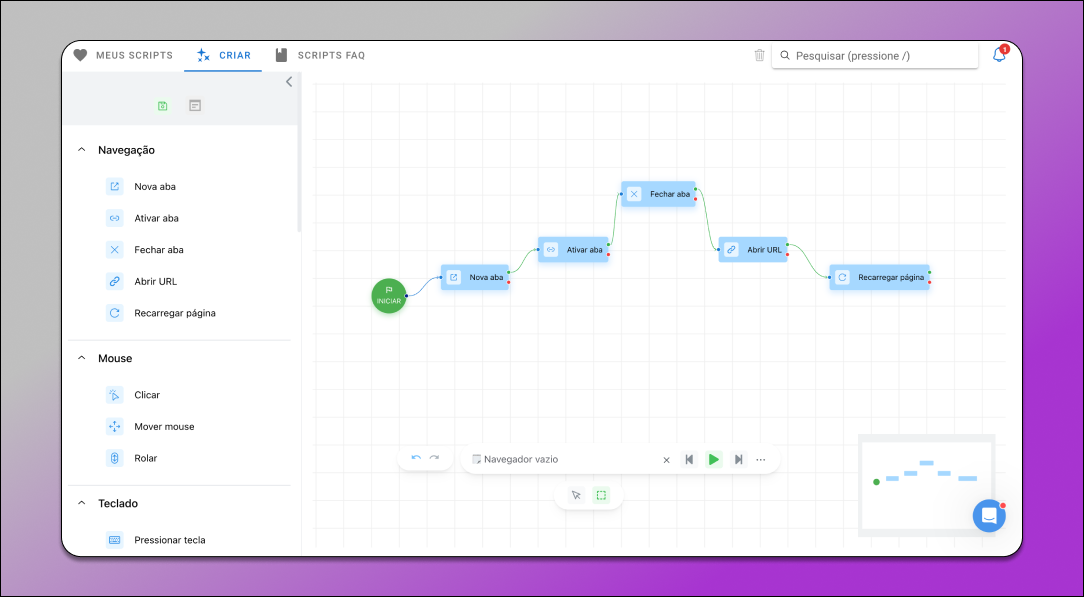Viewport: 1084px width, 597px height.
Task: Select the Rolar action
Action: [x=131, y=458]
